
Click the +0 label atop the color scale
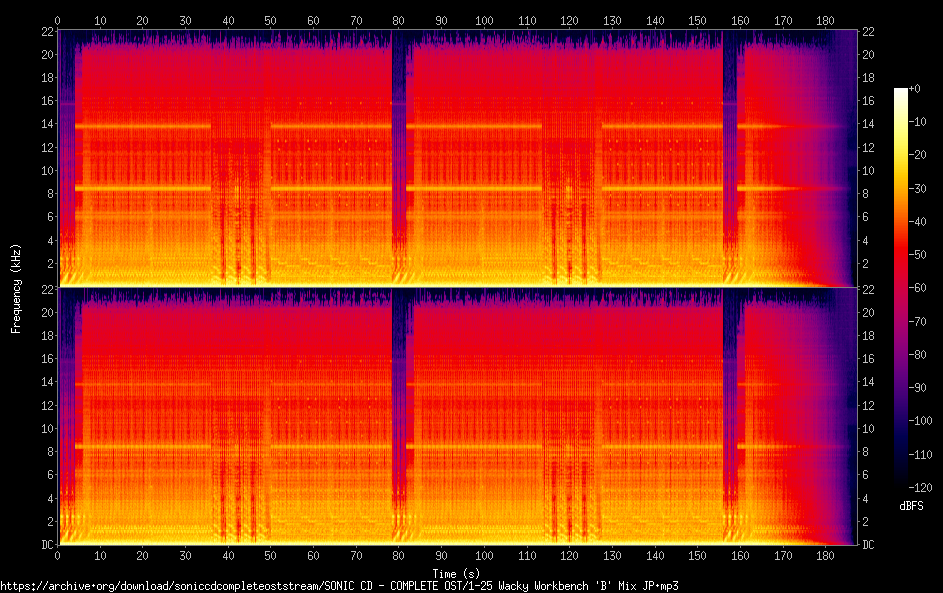[914, 89]
